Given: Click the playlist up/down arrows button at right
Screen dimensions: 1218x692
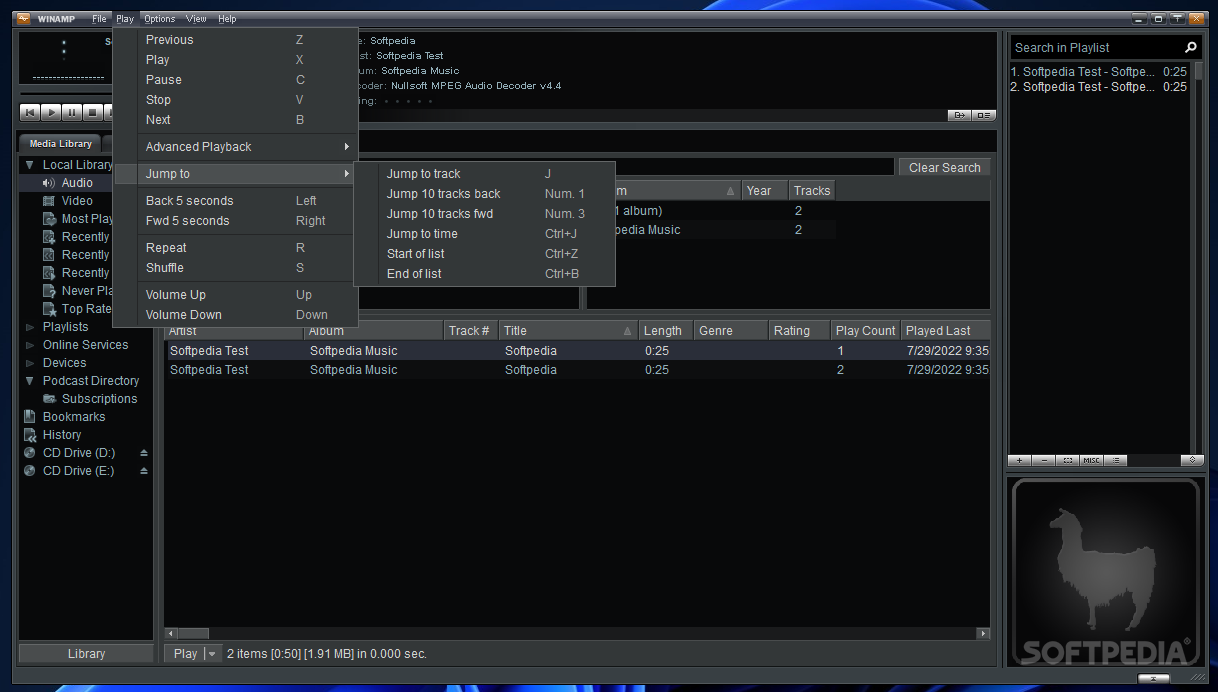Looking at the screenshot, I should (1191, 460).
